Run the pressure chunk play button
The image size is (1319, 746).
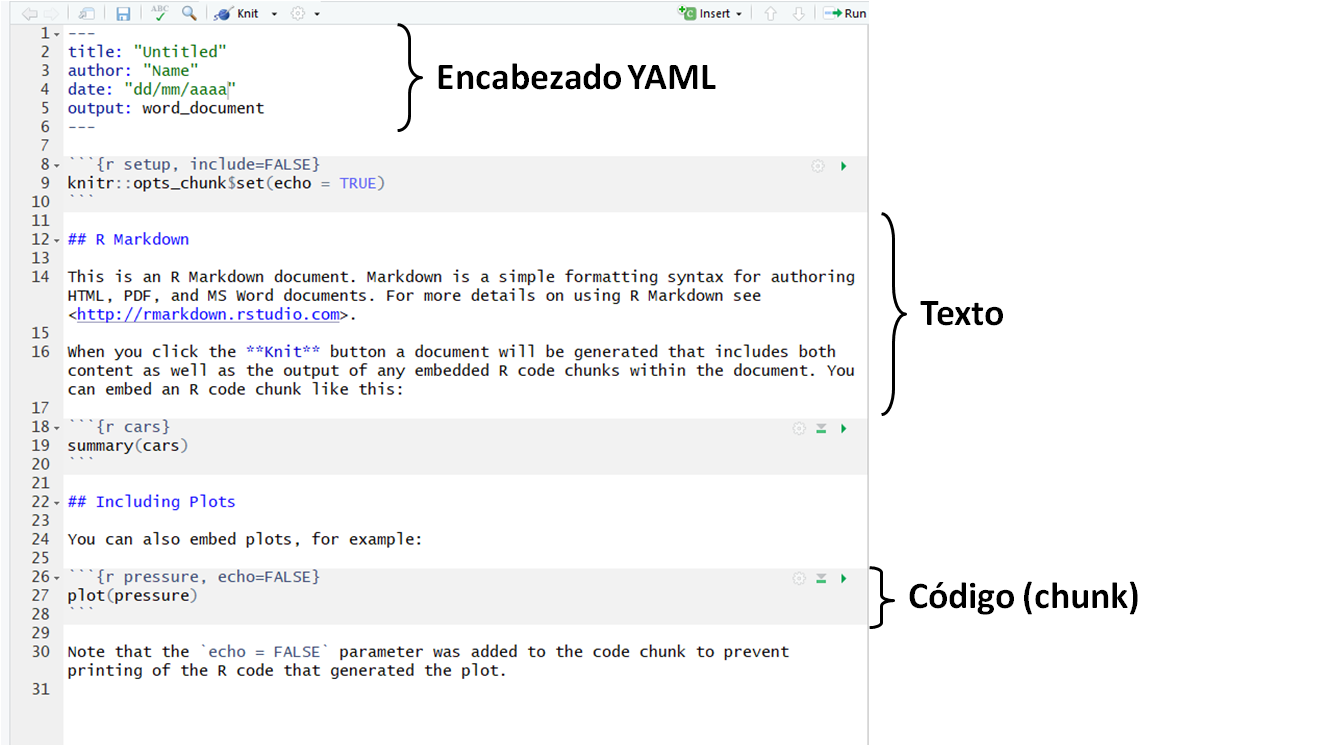pos(844,578)
